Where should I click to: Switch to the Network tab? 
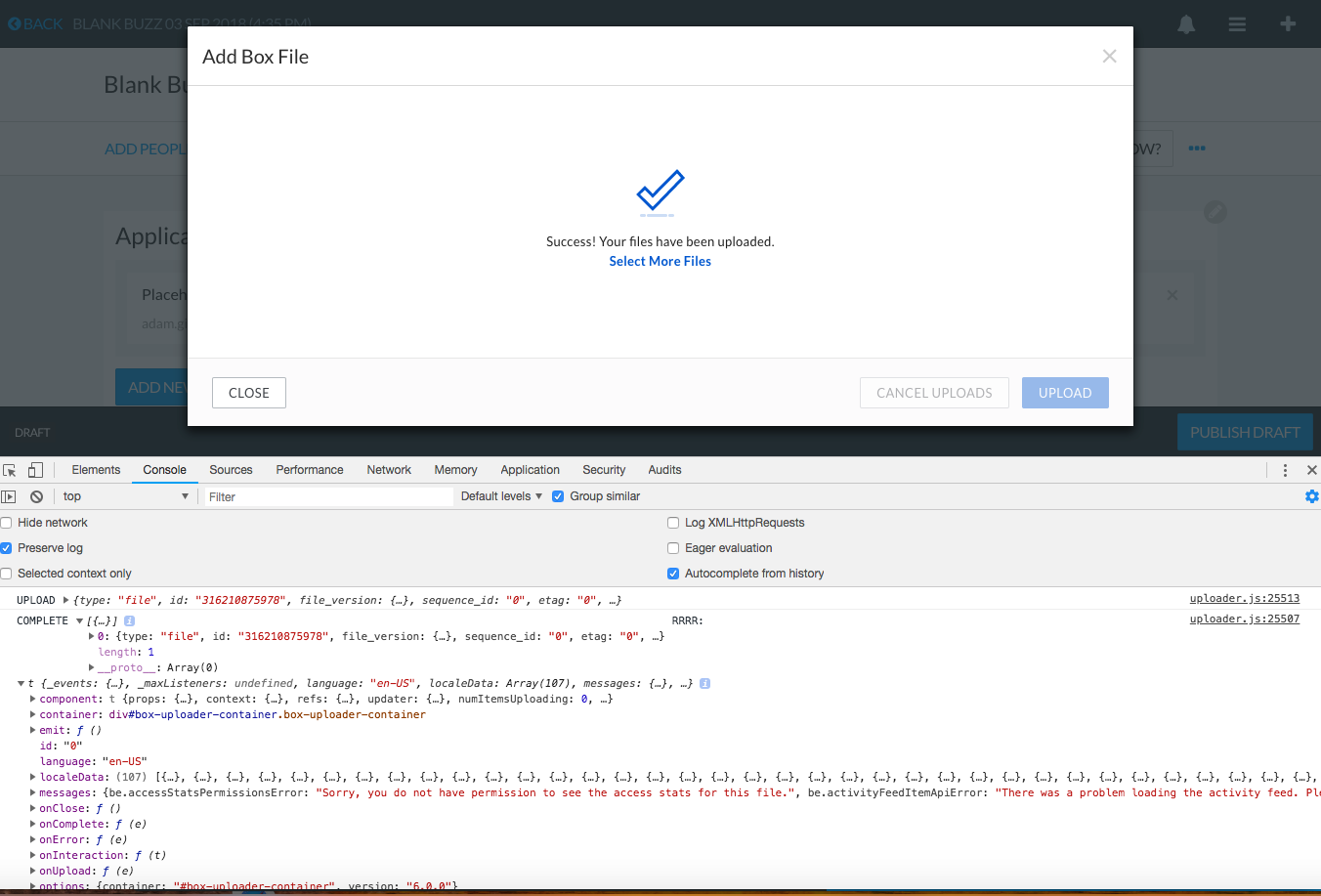388,470
